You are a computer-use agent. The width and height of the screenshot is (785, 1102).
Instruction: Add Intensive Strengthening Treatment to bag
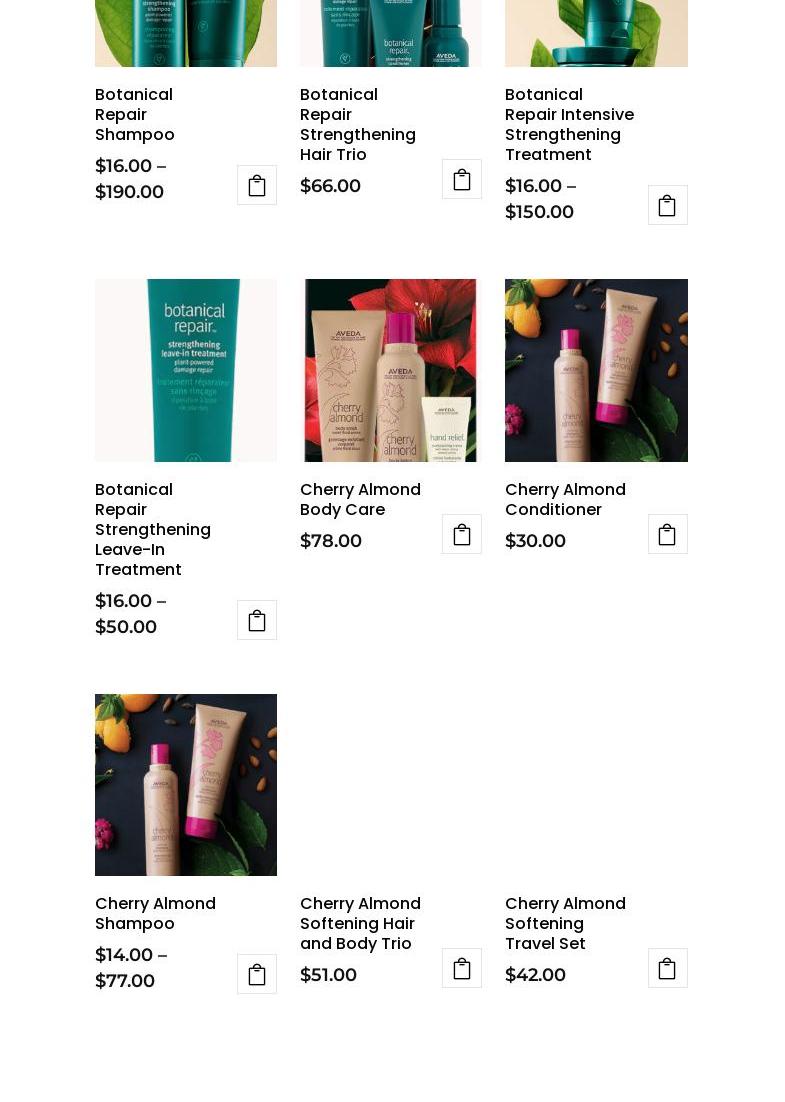coord(667,205)
